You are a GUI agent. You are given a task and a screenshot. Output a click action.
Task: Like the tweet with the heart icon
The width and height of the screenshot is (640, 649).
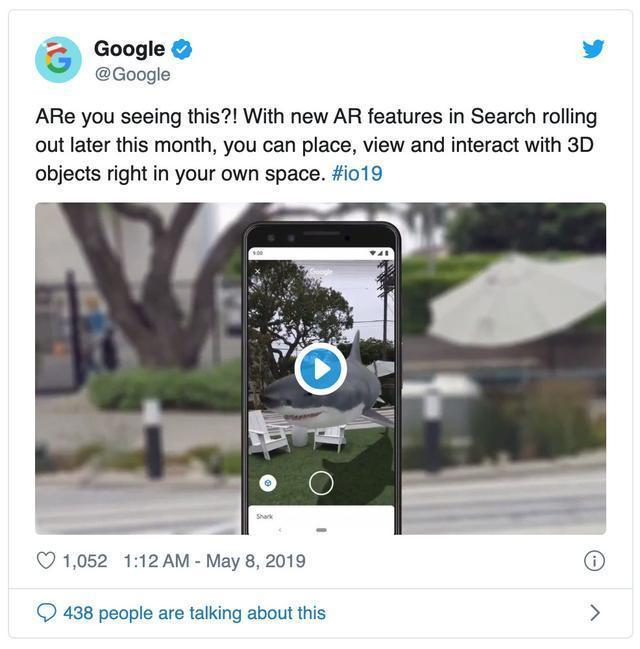point(46,561)
